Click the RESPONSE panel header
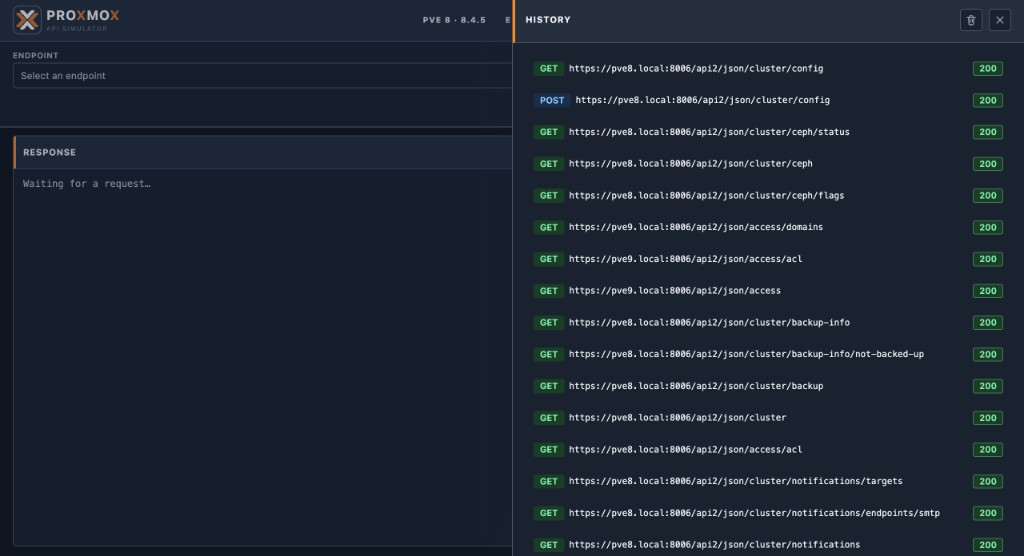This screenshot has width=1024, height=556. coord(263,152)
